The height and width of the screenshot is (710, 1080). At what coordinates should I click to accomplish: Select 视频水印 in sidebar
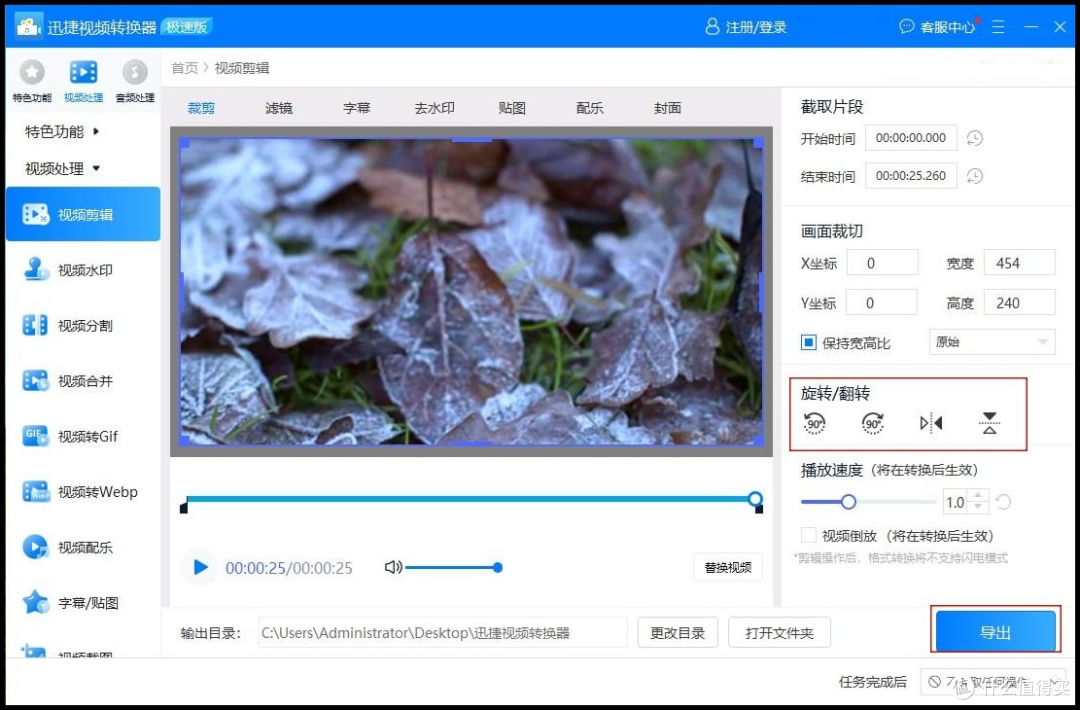click(x=83, y=270)
